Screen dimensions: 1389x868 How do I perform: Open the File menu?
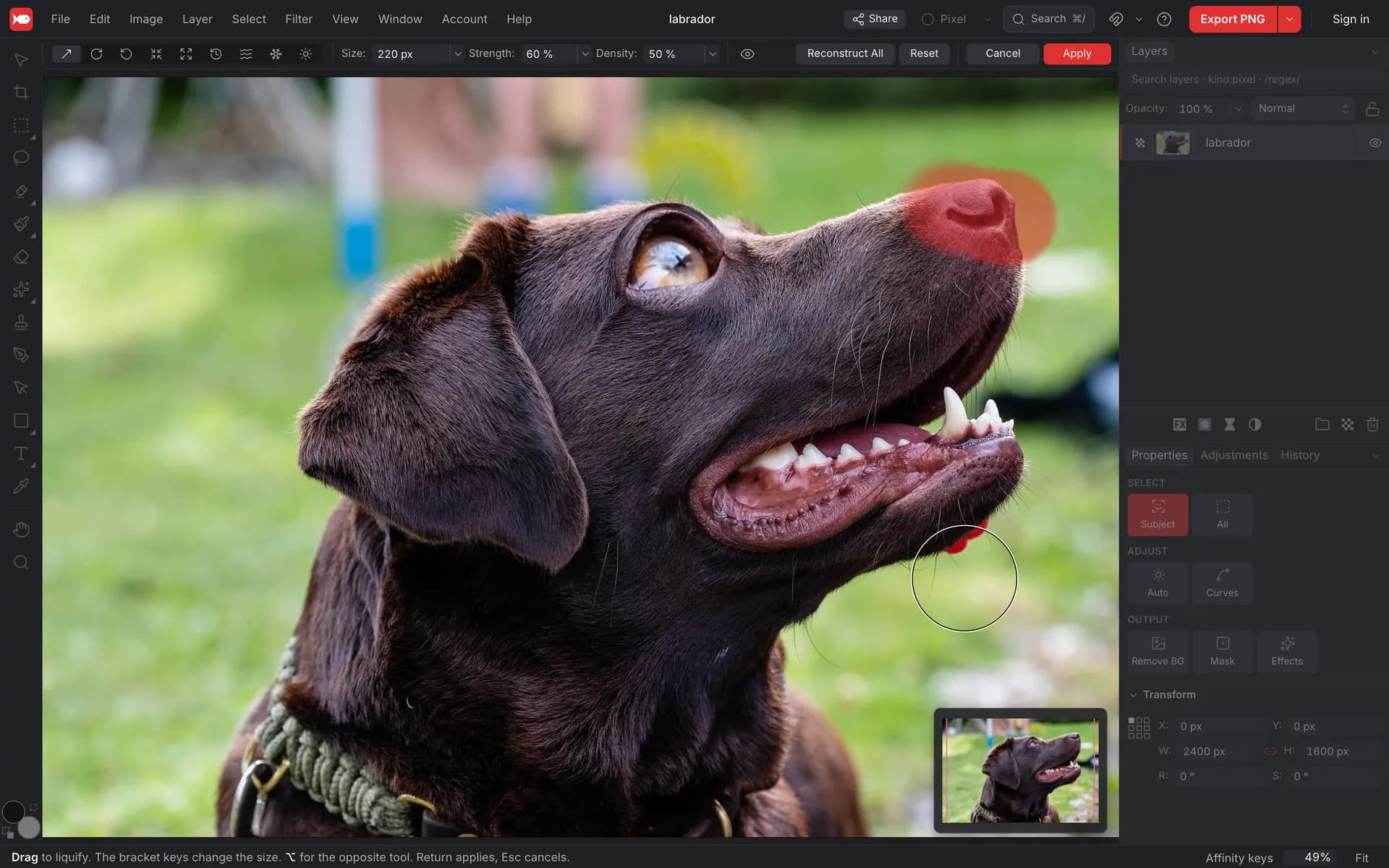pyautogui.click(x=61, y=19)
